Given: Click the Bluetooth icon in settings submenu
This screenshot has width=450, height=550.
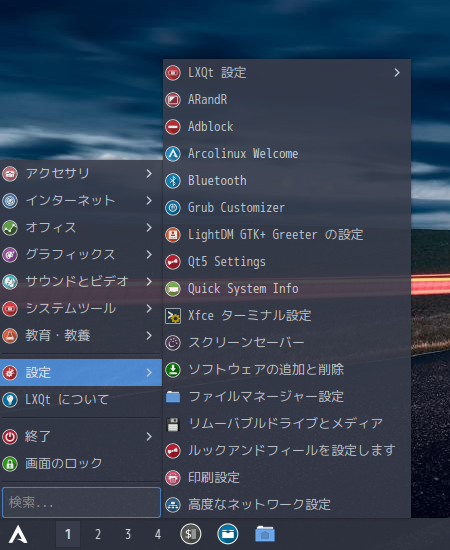Looking at the screenshot, I should pos(173,181).
